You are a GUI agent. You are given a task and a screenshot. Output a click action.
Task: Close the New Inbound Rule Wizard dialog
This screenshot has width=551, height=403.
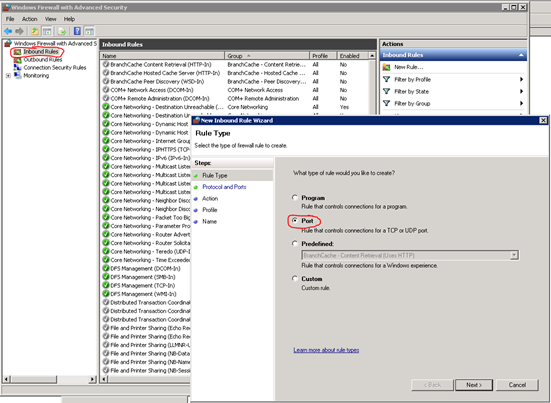pyautogui.click(x=543, y=121)
